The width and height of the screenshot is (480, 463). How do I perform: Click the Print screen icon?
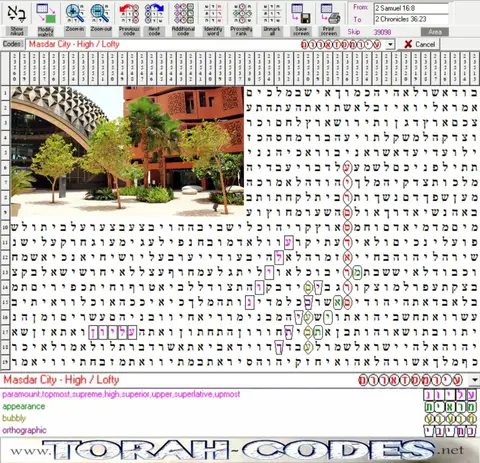pos(329,14)
